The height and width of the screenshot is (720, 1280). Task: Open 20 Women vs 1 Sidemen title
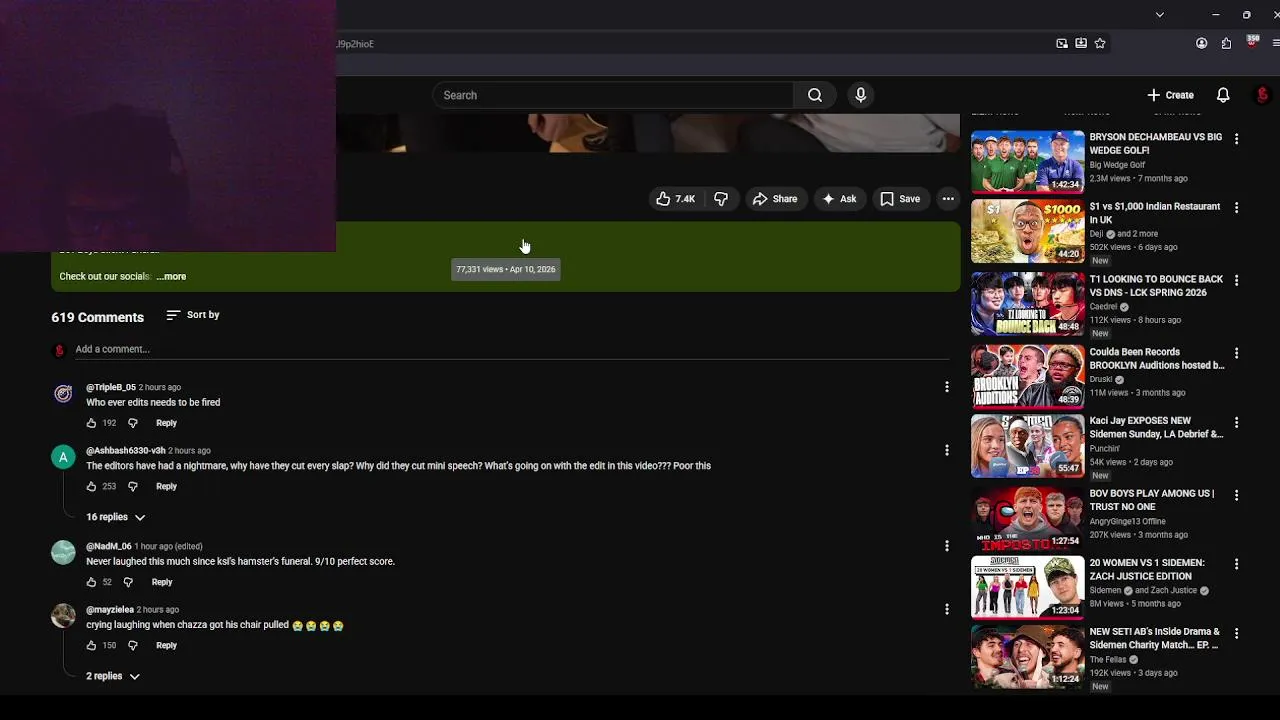pyautogui.click(x=1147, y=569)
